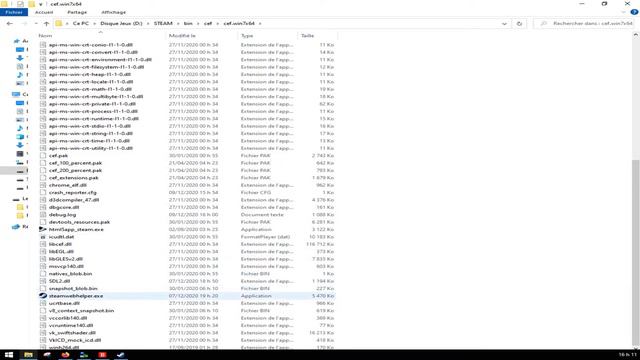Open the Customize Quick Access Toolbar dropdown
The height and width of the screenshot is (360, 640).
point(40,4)
